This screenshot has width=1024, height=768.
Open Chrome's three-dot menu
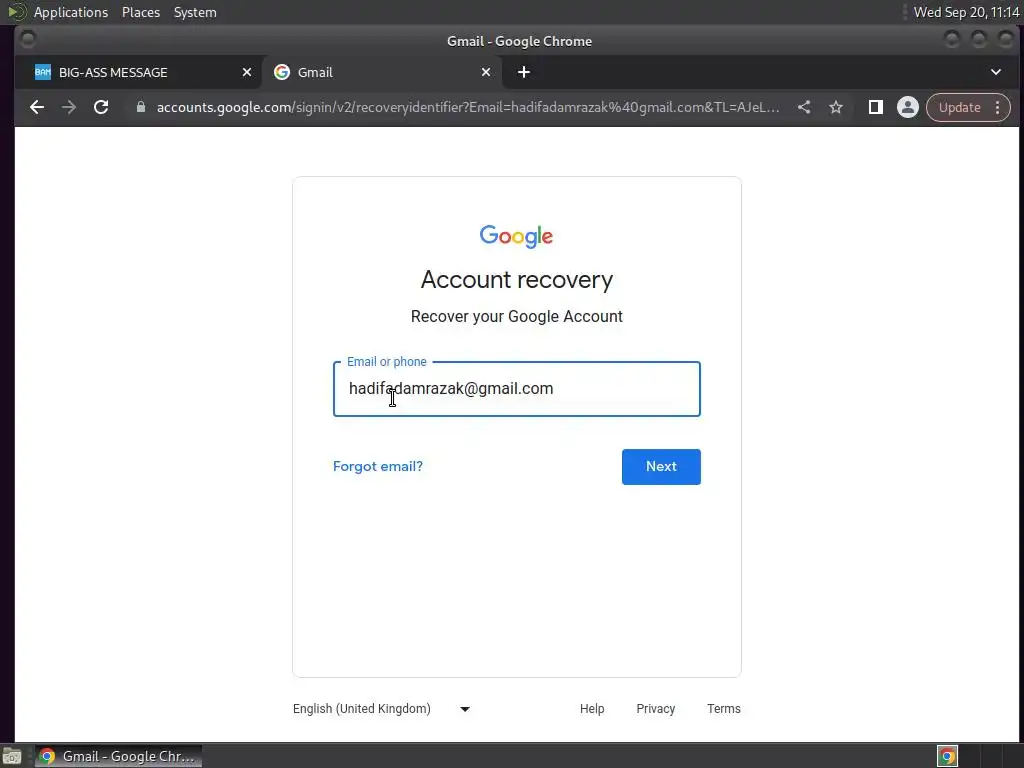(x=997, y=107)
